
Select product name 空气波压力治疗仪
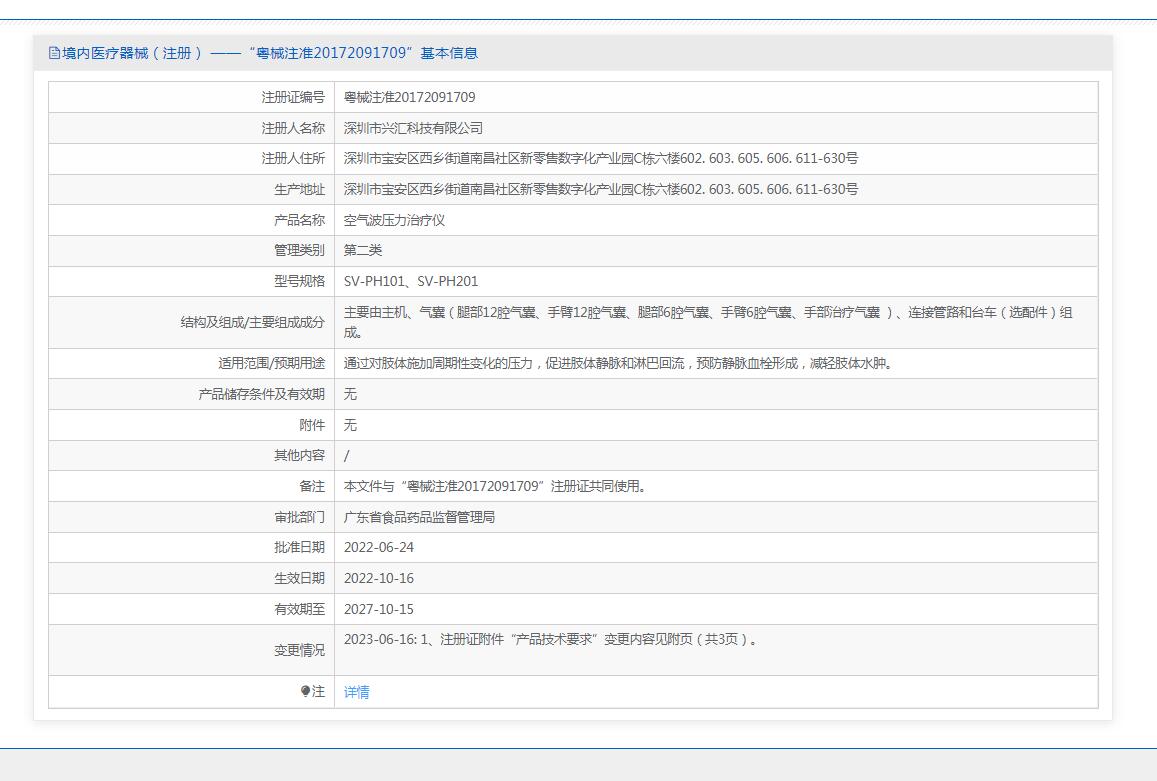(x=394, y=220)
